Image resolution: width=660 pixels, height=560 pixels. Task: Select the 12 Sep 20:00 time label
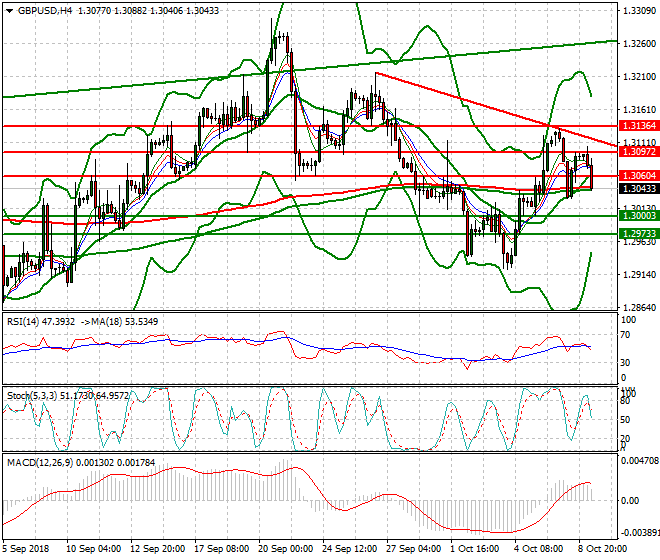point(158,549)
